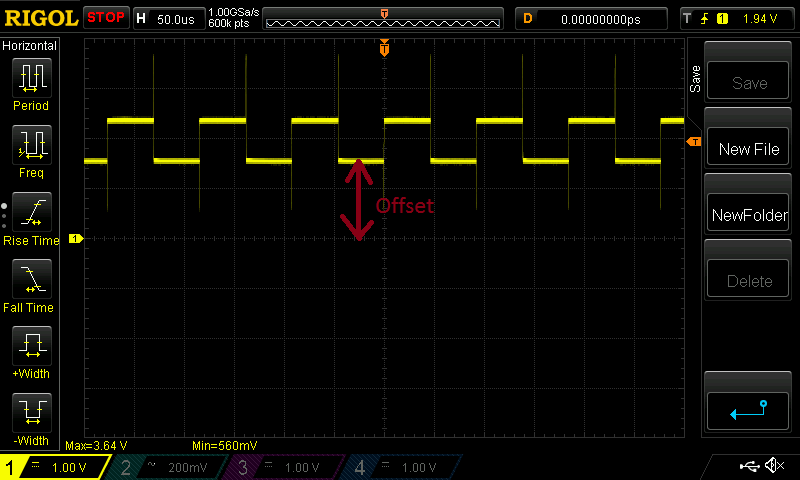Click the muted speaker sound icon
Image resolution: width=800 pixels, height=480 pixels.
(774, 465)
